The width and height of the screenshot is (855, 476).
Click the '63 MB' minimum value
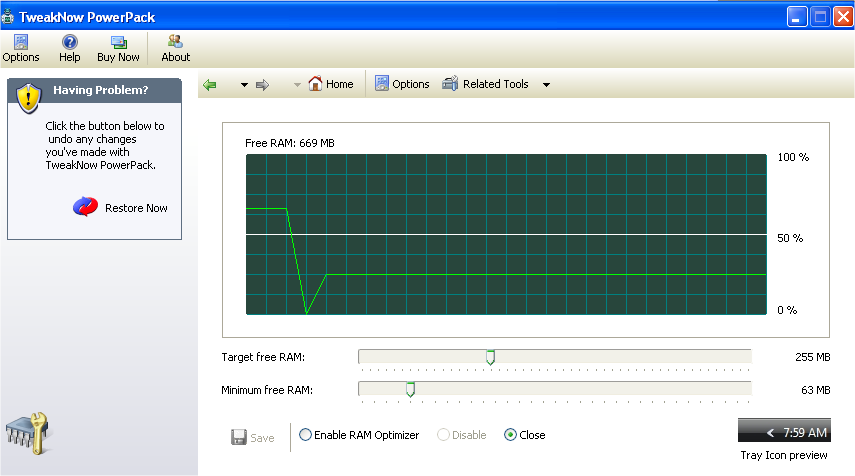pos(816,390)
